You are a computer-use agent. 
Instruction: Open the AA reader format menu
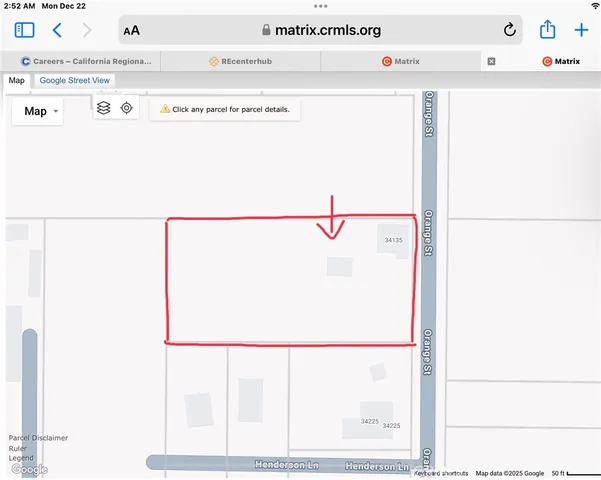pos(131,31)
